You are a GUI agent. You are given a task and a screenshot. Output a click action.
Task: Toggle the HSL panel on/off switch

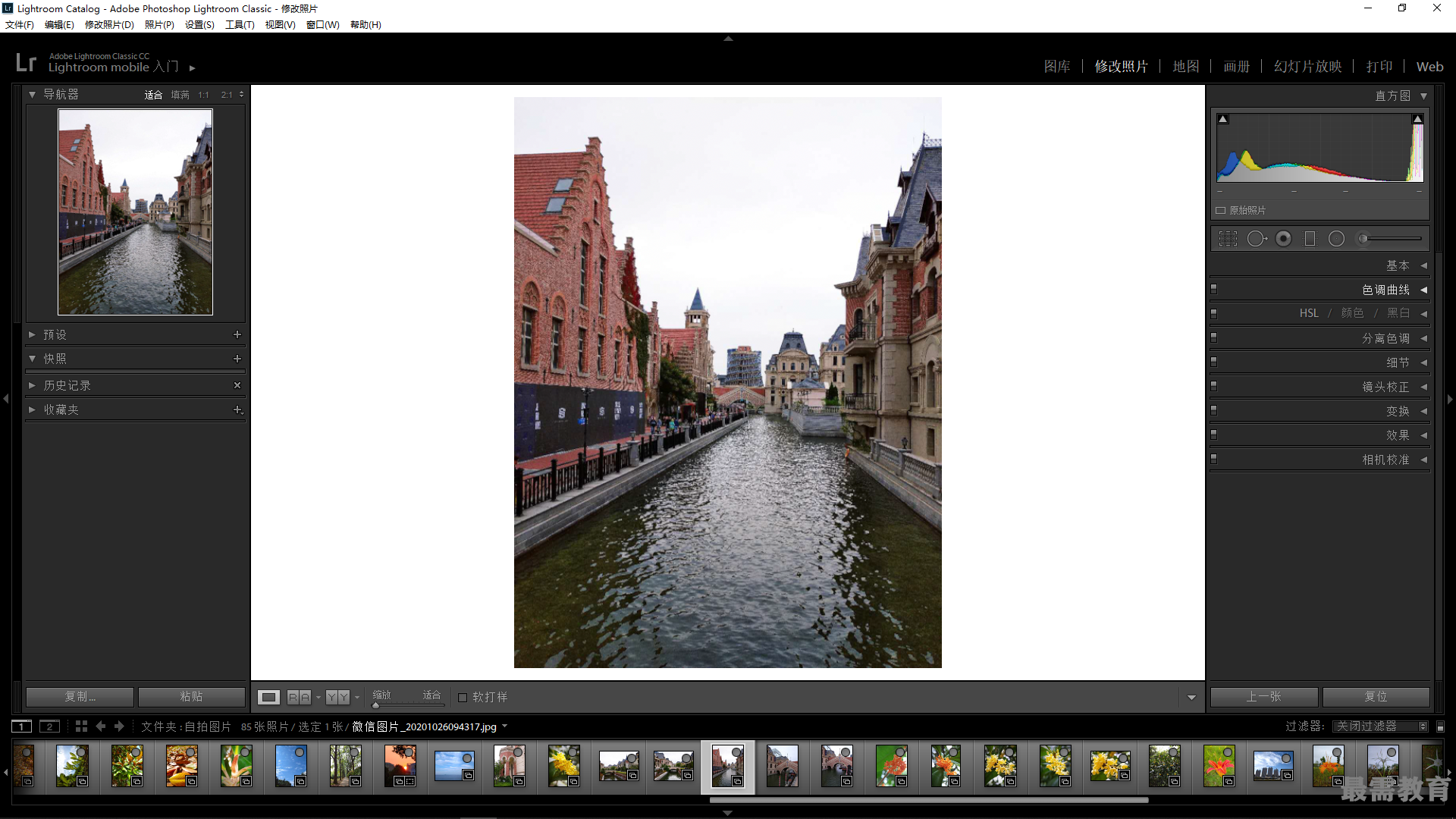coord(1214,313)
